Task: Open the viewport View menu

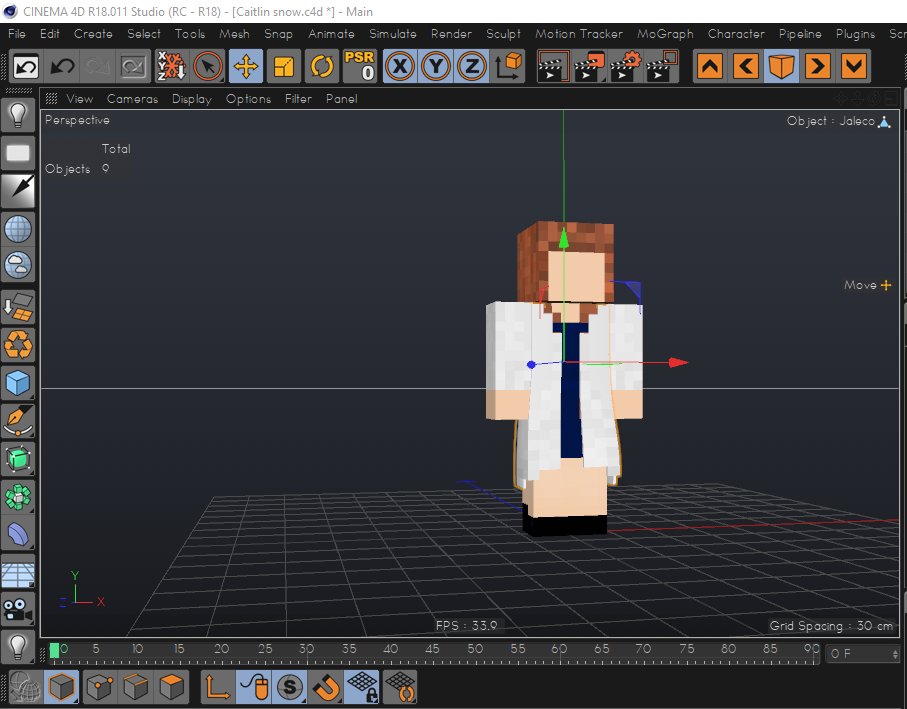Action: click(x=80, y=99)
